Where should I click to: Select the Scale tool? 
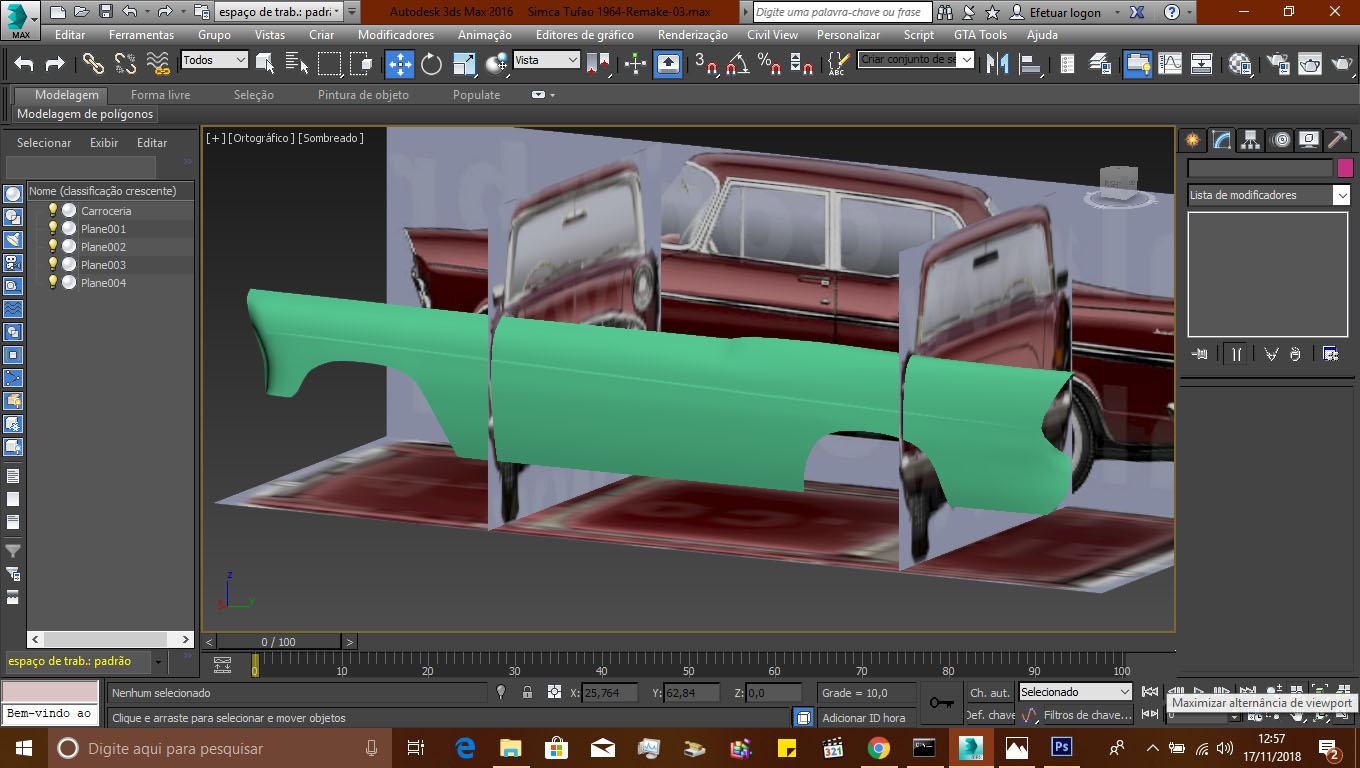coord(464,64)
